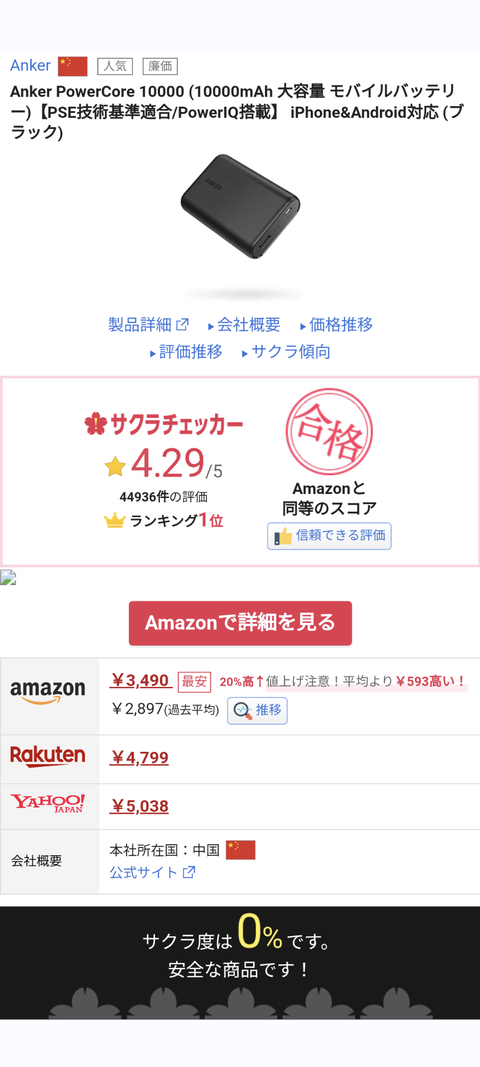Click the China flag icon beside Anker
480x1067 pixels.
(x=73, y=66)
